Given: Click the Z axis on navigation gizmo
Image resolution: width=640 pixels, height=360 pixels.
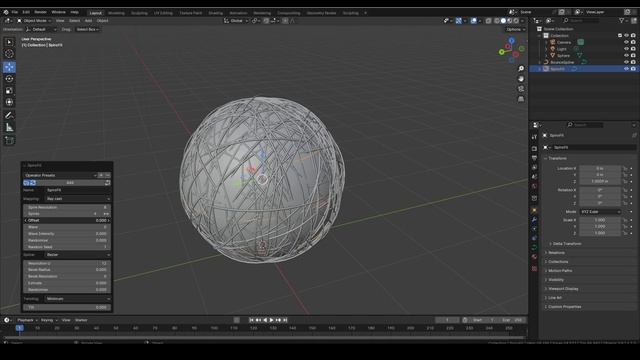Looking at the screenshot, I should coord(511,40).
